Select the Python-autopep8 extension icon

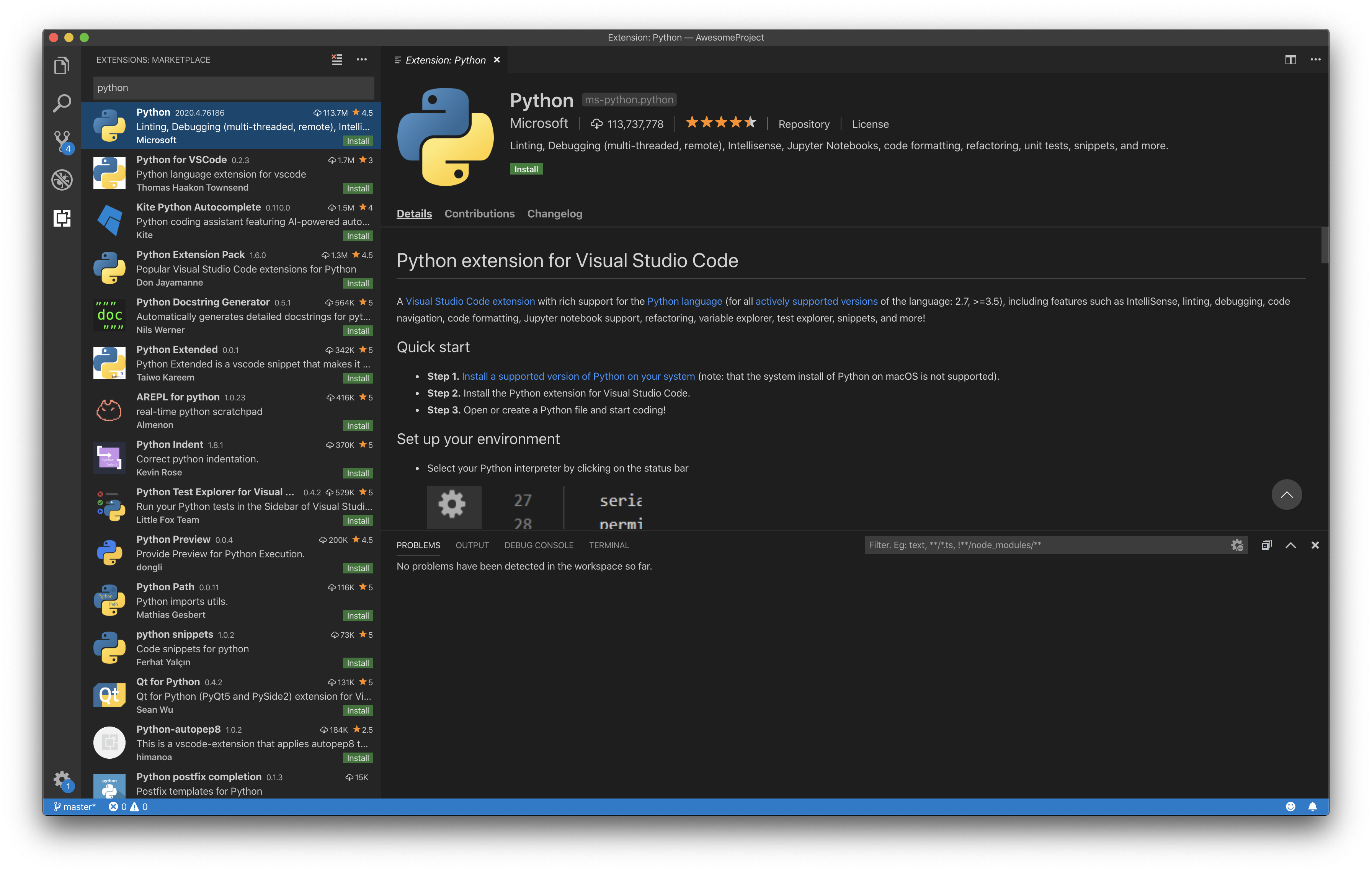point(109,743)
